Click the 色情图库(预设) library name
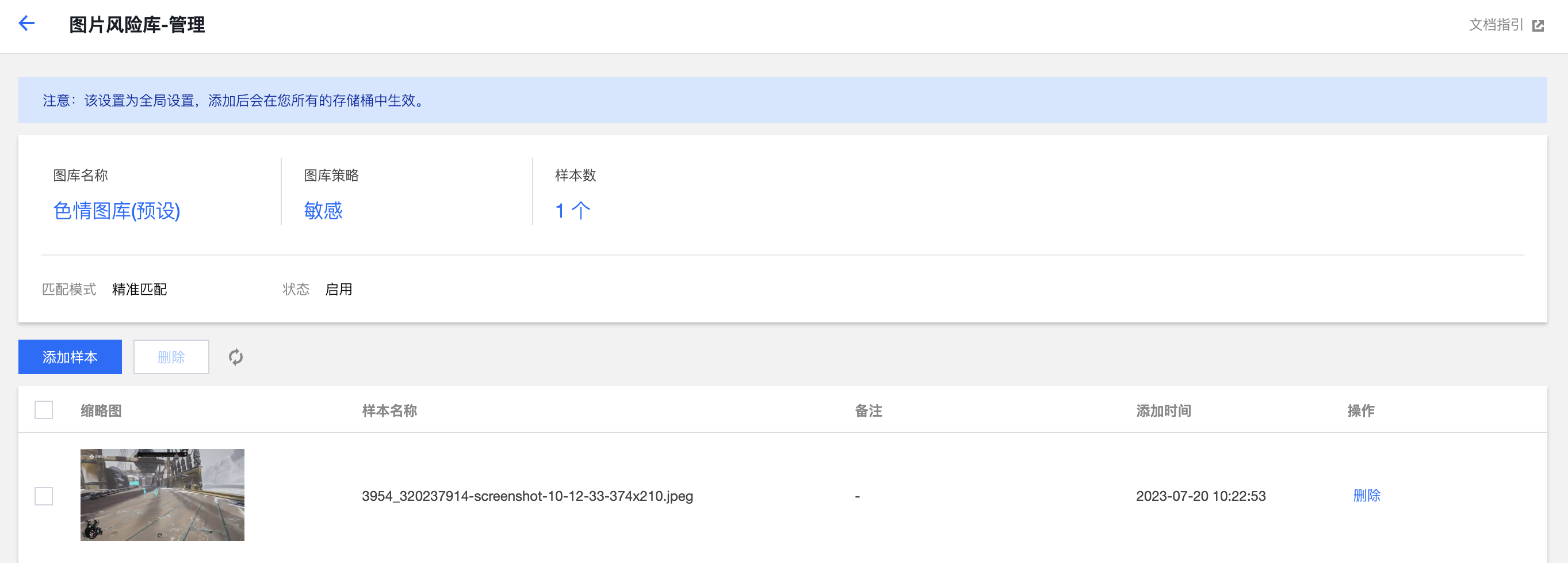The height and width of the screenshot is (563, 1568). [117, 211]
